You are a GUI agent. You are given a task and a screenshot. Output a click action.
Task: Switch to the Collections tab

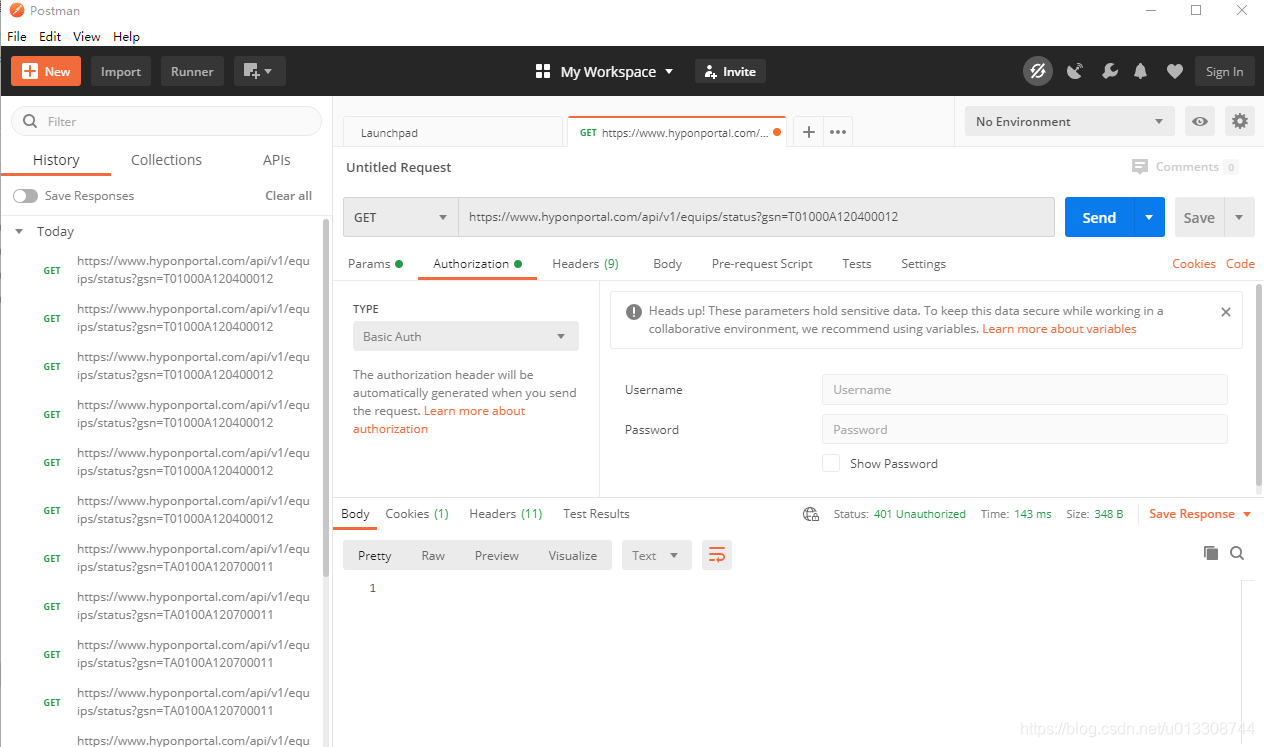[166, 160]
